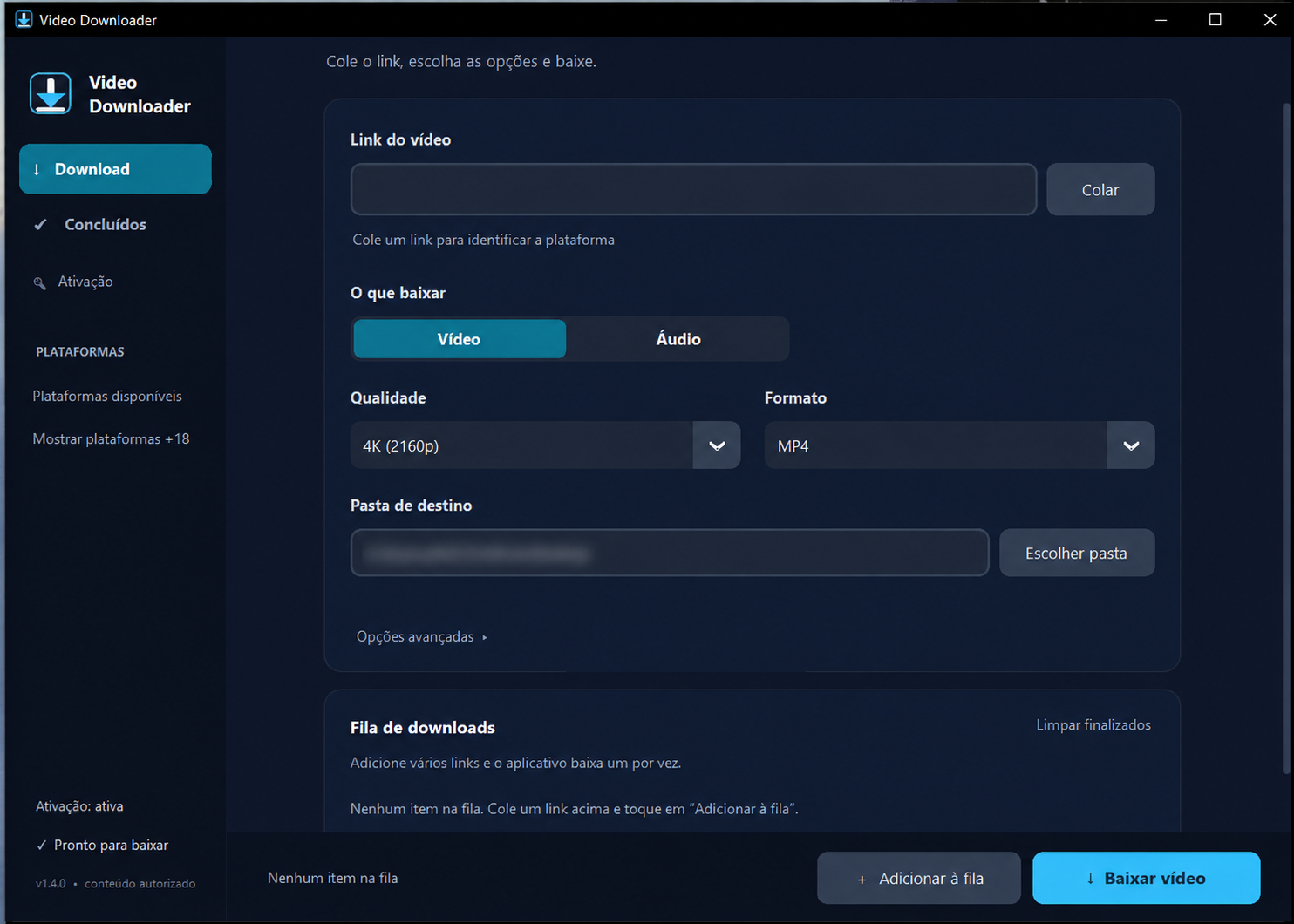
Task: Select Plataformas disponíveis in the sidebar
Action: (x=107, y=396)
